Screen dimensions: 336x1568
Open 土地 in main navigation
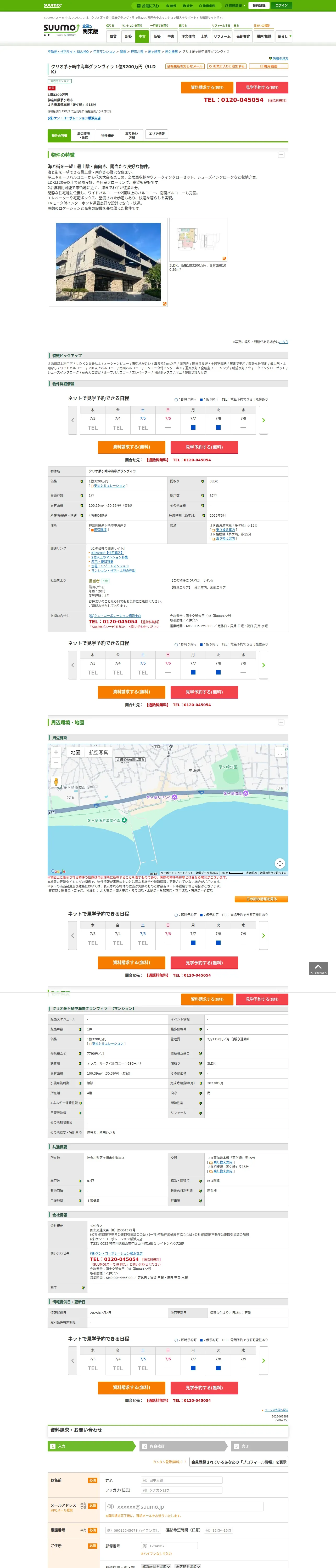click(x=204, y=37)
